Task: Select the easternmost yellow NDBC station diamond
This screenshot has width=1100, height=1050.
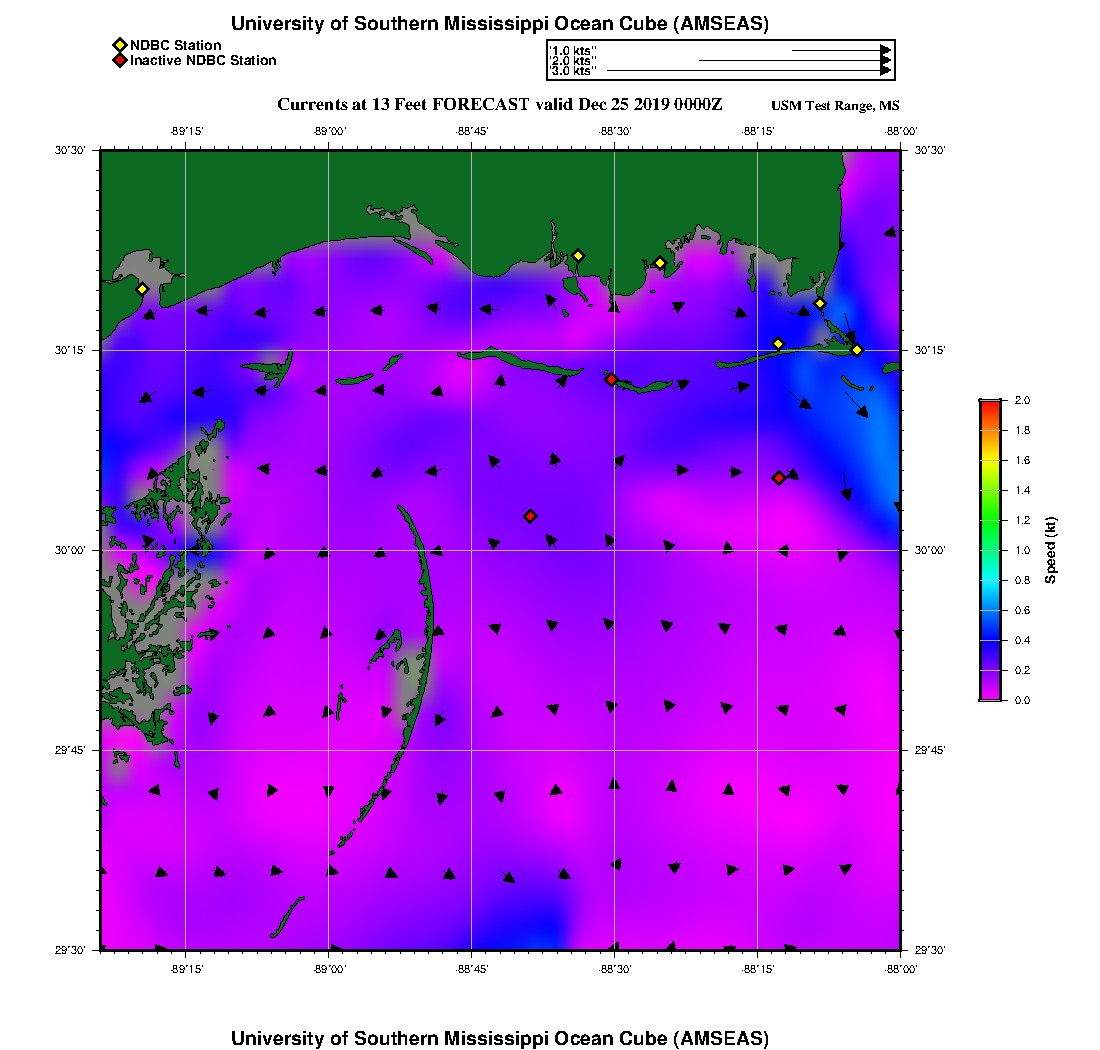Action: [x=857, y=350]
